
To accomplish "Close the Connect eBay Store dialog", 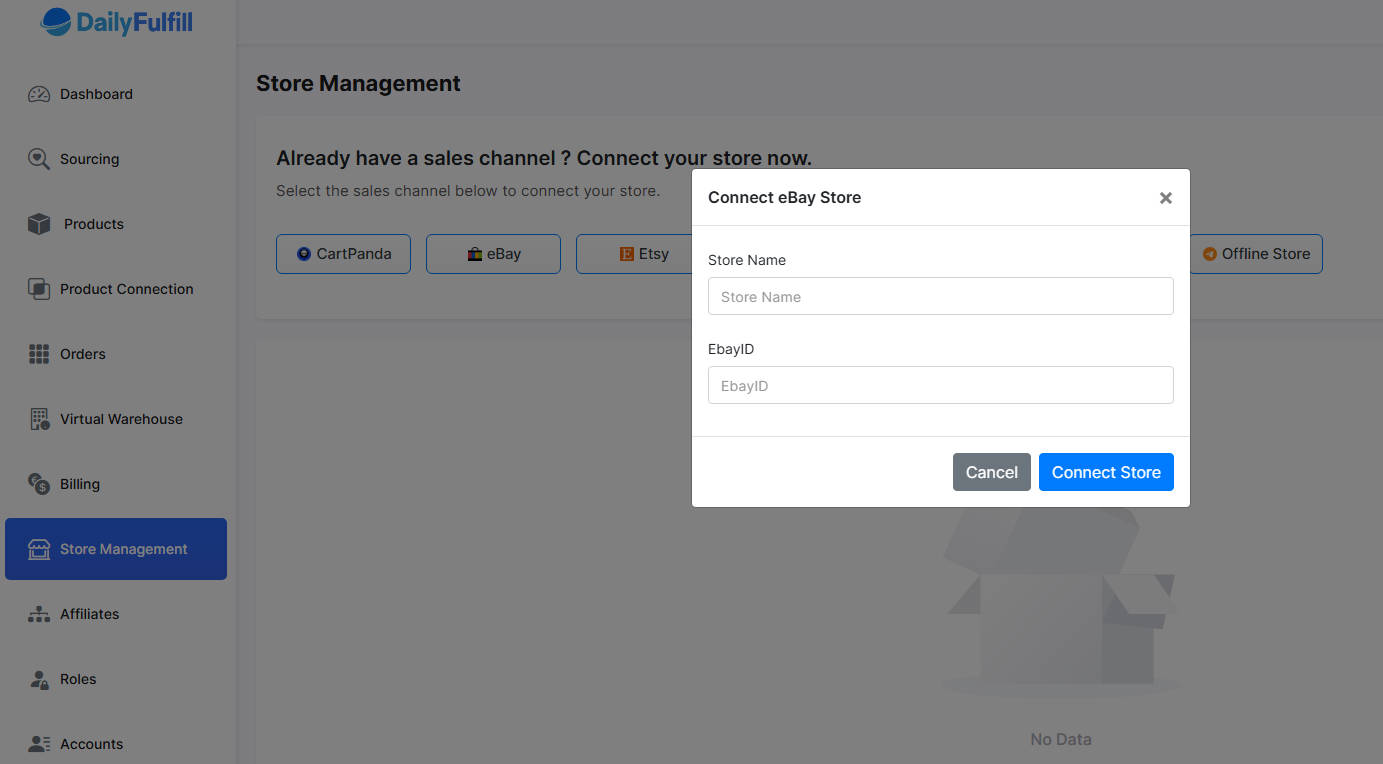I will point(1165,198).
